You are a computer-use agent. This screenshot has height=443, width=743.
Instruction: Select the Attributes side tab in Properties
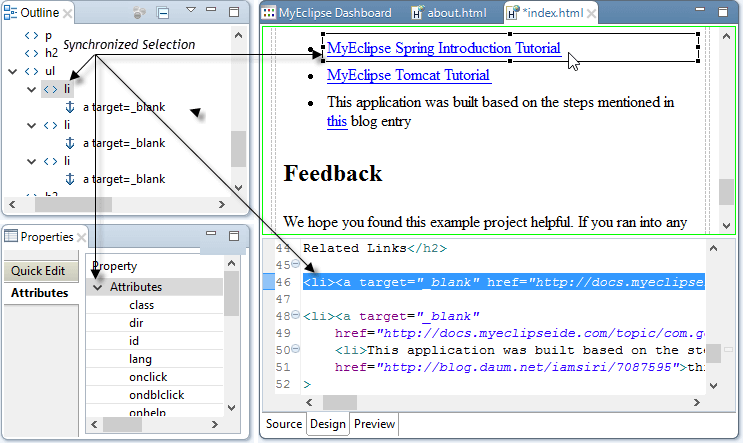click(40, 293)
